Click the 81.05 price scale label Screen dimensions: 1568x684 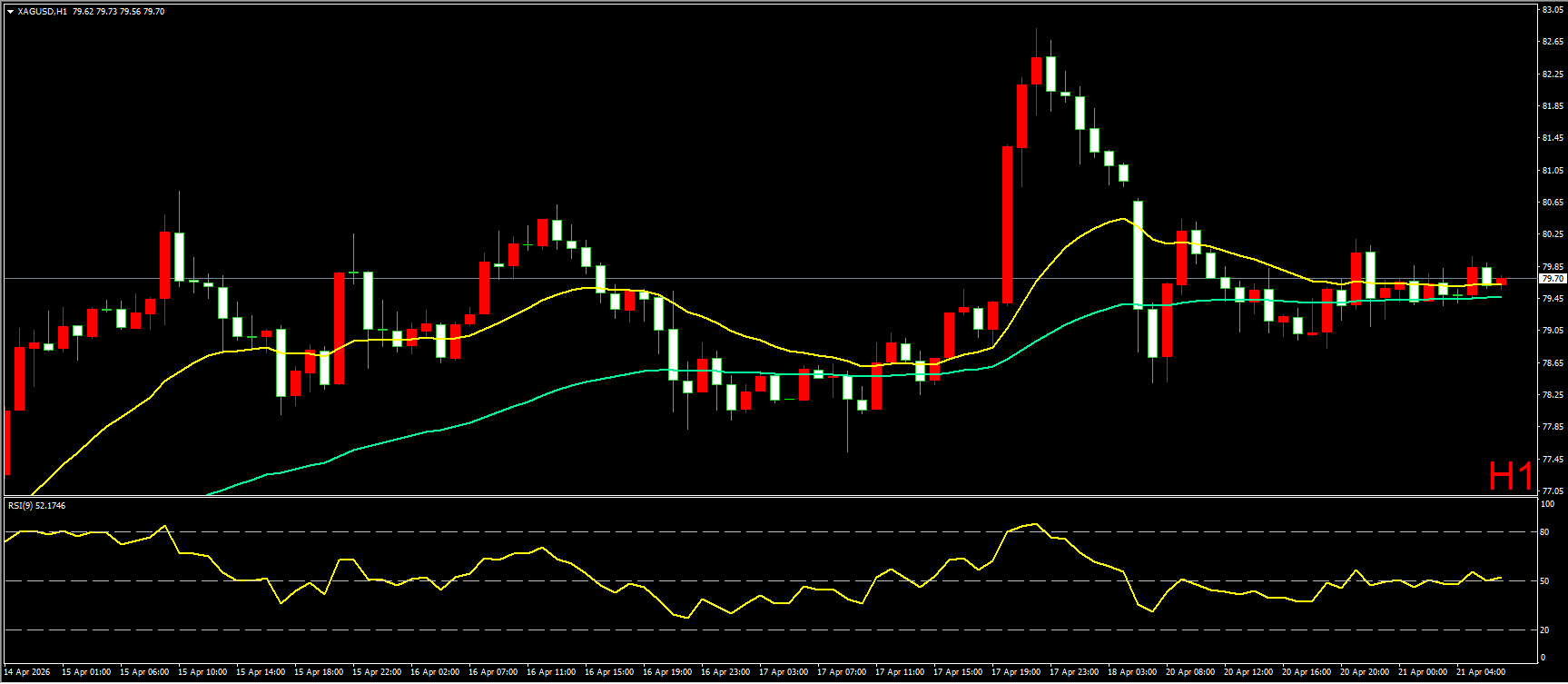(x=1553, y=171)
